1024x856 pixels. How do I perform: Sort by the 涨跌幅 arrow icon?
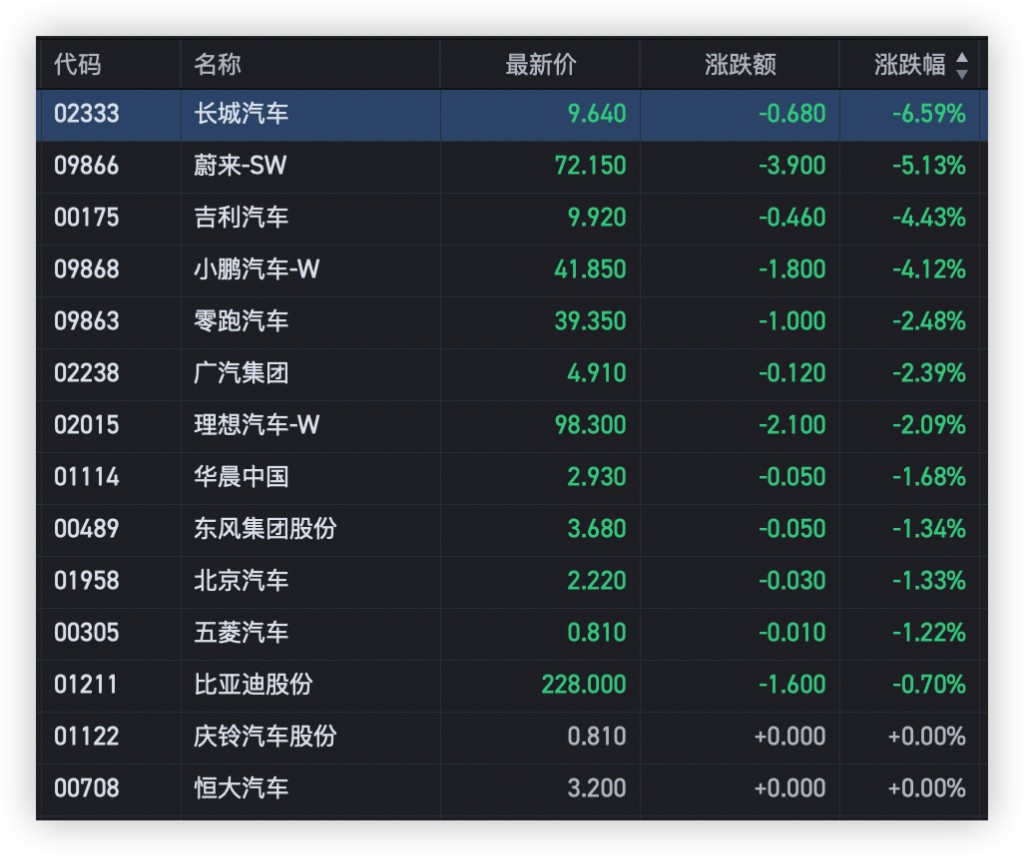[962, 66]
